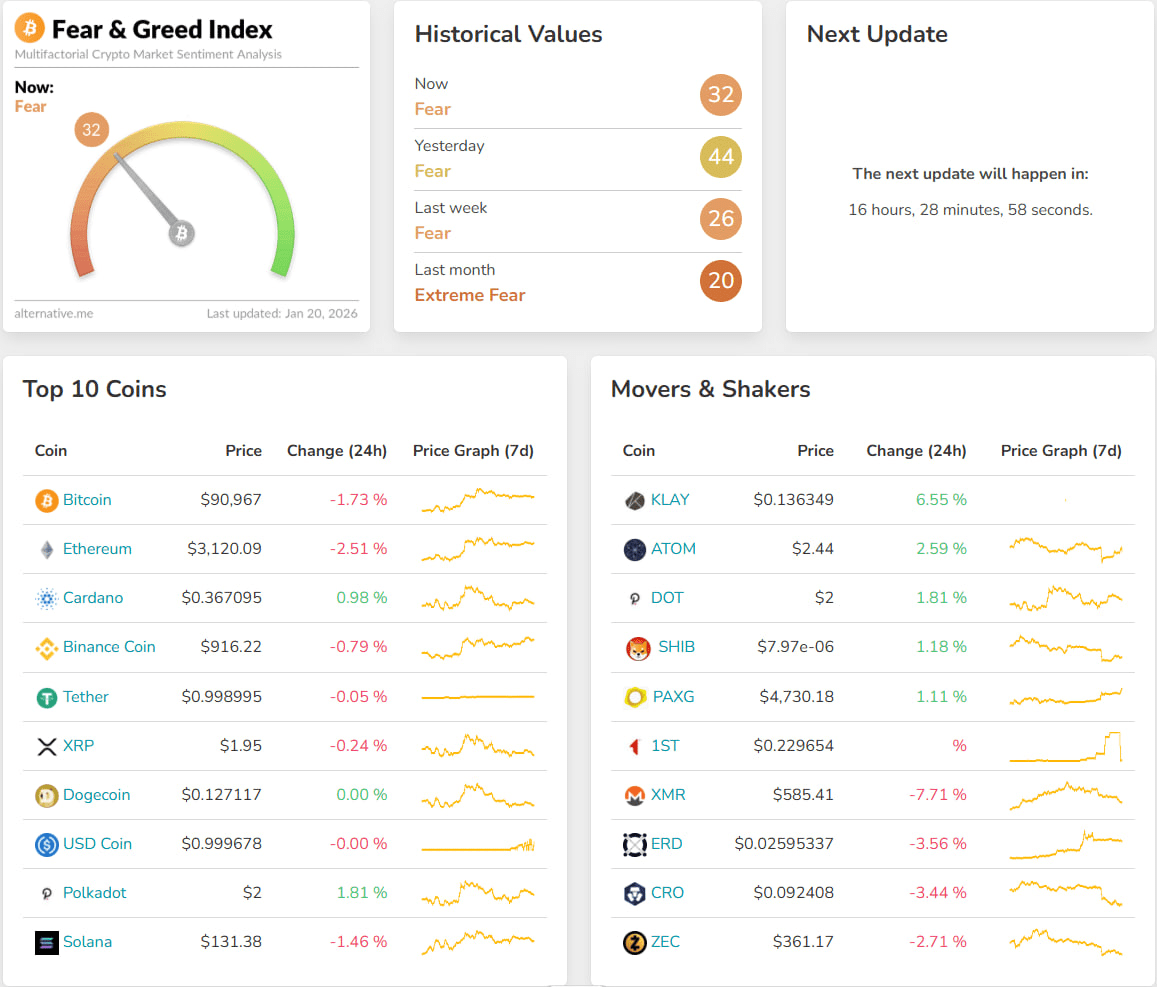Click the ATOM coin icon
The width and height of the screenshot is (1157, 987).
[635, 550]
